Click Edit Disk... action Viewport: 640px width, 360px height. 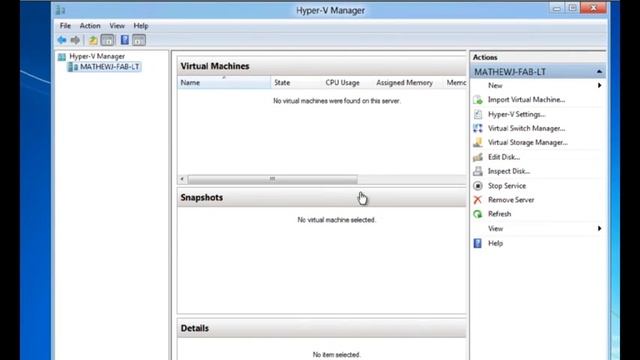tap(504, 157)
